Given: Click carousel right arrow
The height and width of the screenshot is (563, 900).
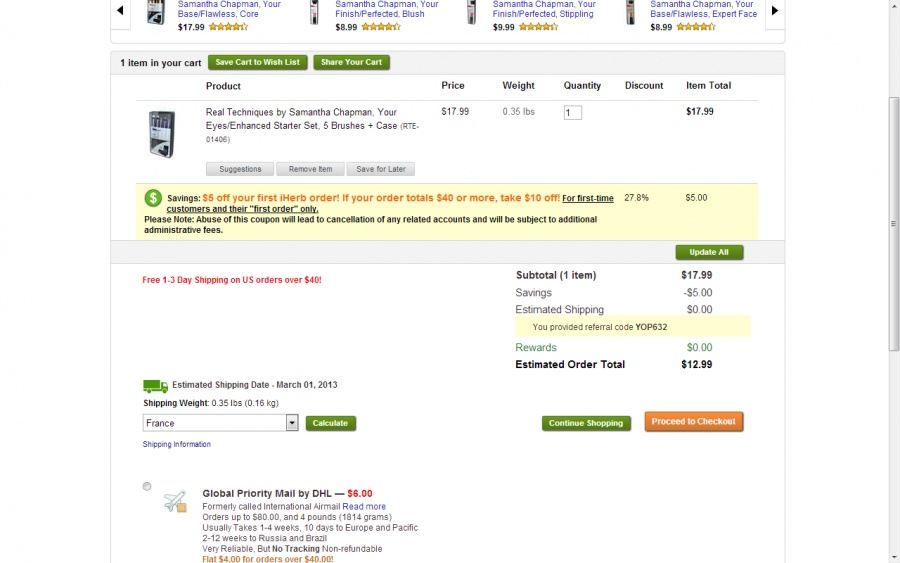Looking at the screenshot, I should tap(774, 11).
